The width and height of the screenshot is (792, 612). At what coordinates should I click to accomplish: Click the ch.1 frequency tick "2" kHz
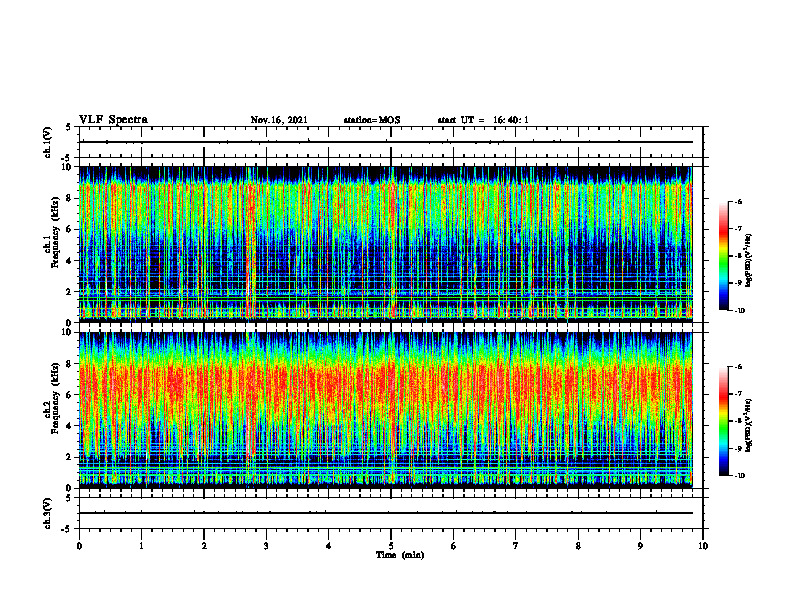[x=69, y=291]
